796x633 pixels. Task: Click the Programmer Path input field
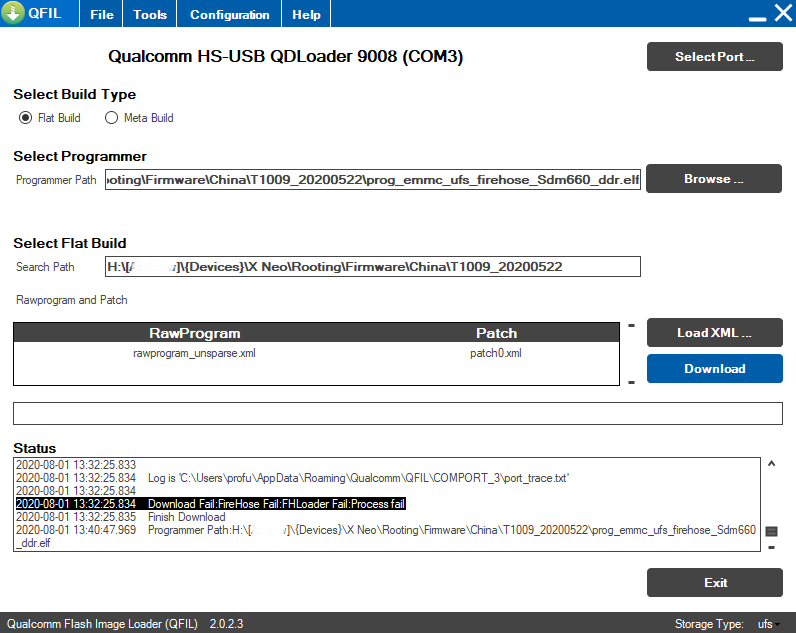pyautogui.click(x=372, y=180)
